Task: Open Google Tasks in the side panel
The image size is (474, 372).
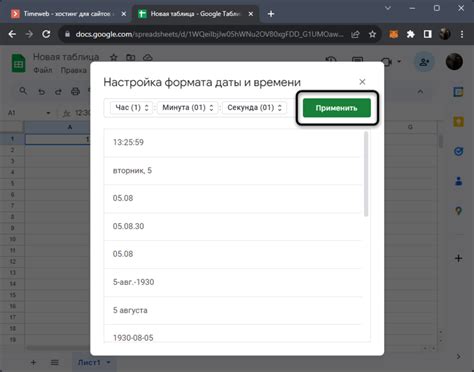Action: [x=459, y=152]
